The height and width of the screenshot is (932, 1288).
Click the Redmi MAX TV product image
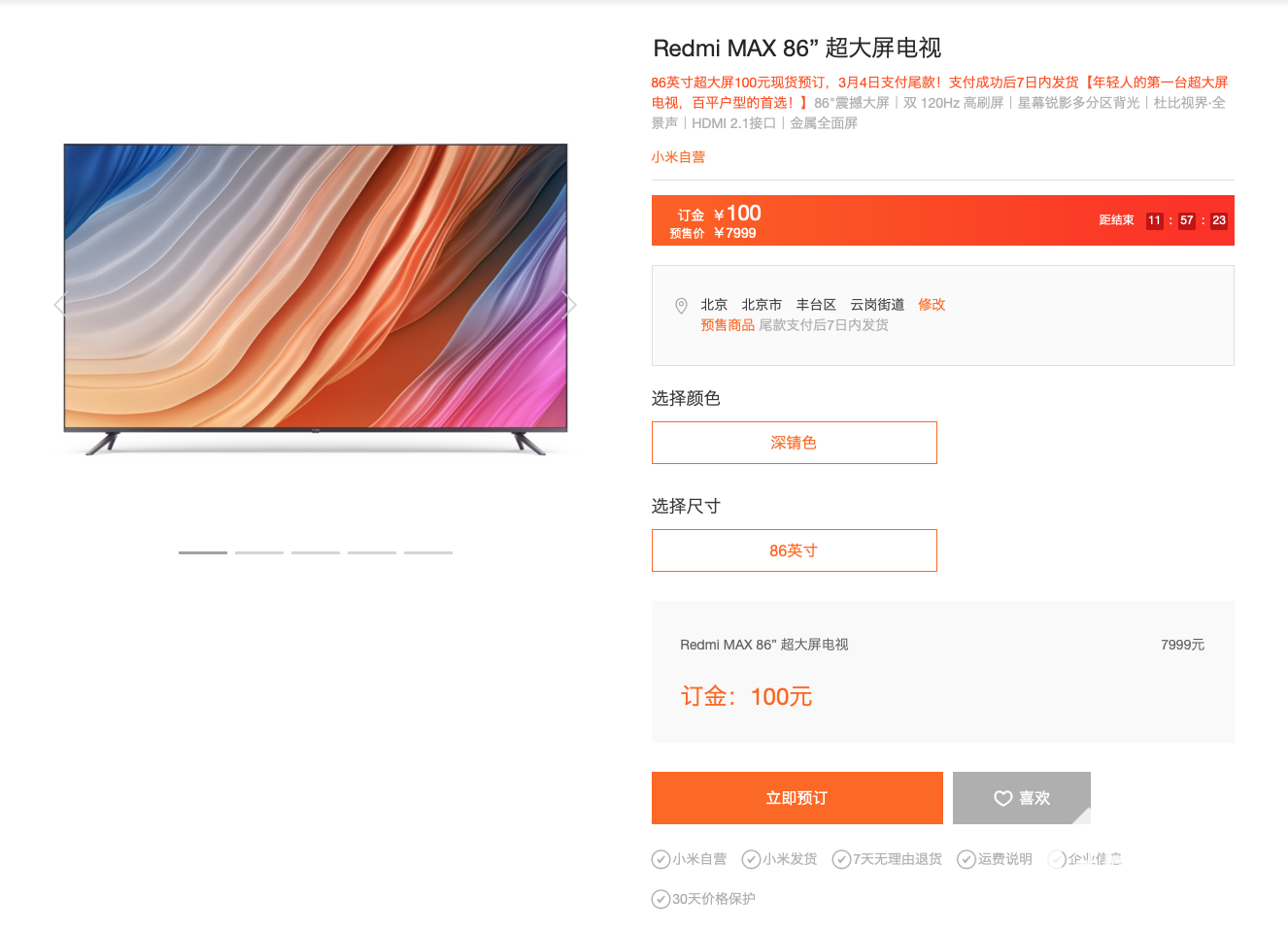[x=316, y=298]
